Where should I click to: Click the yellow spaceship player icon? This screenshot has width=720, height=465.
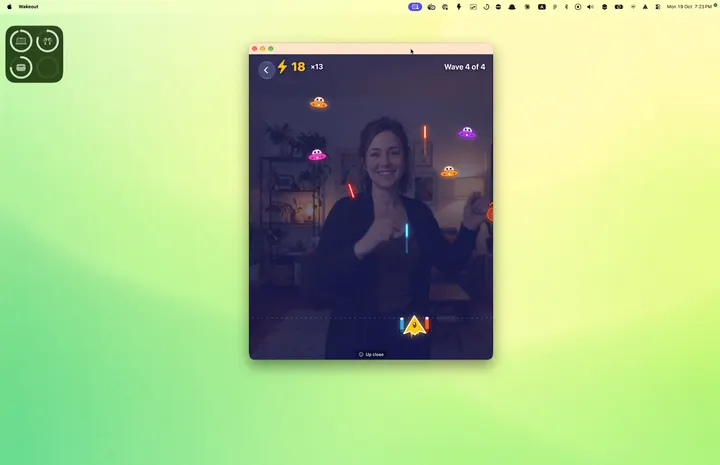tap(414, 325)
